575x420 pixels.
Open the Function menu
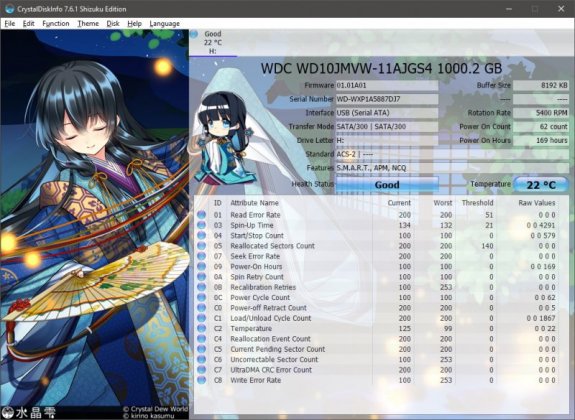[56, 23]
